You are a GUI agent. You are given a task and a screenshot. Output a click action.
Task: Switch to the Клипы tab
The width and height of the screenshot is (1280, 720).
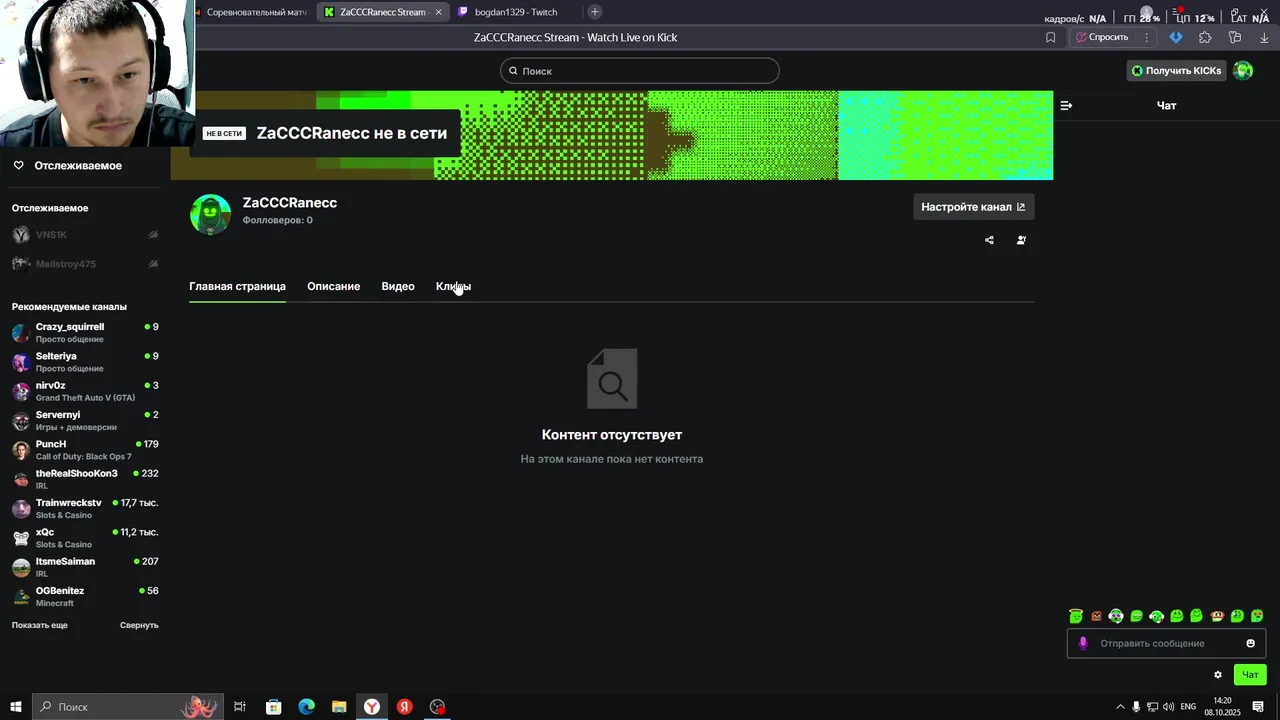453,286
